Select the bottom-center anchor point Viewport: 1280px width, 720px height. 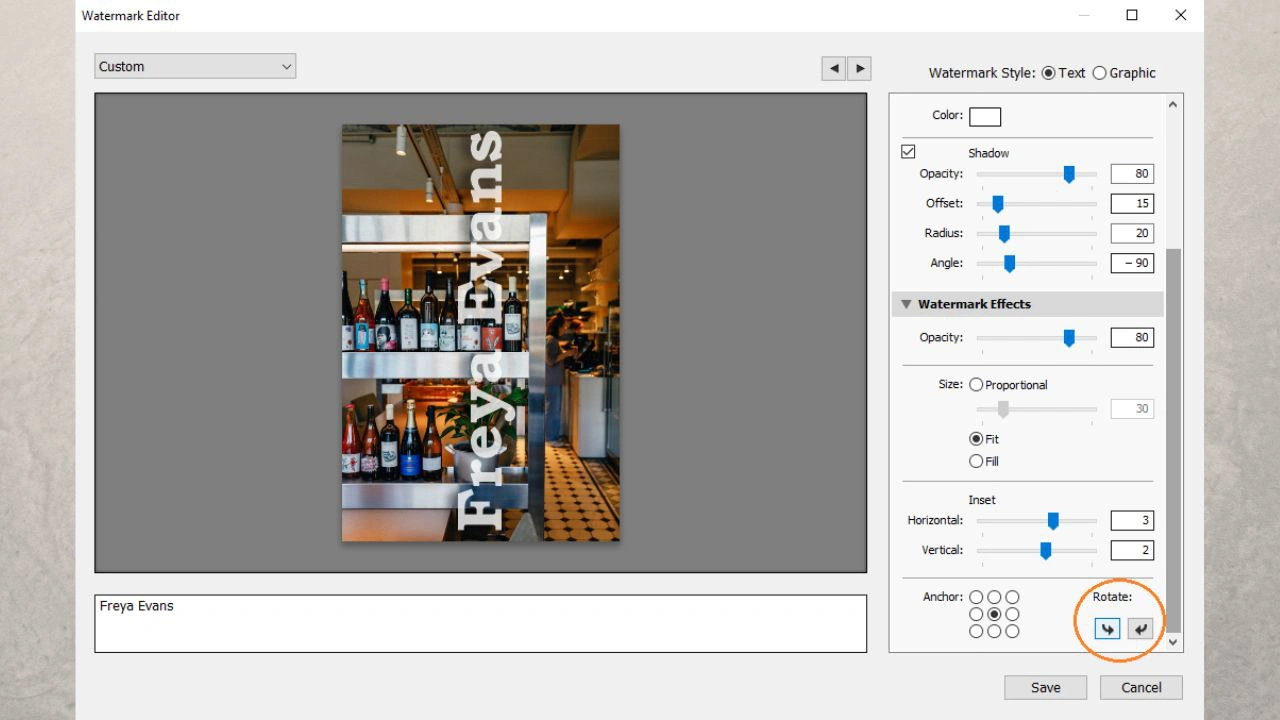(x=994, y=631)
